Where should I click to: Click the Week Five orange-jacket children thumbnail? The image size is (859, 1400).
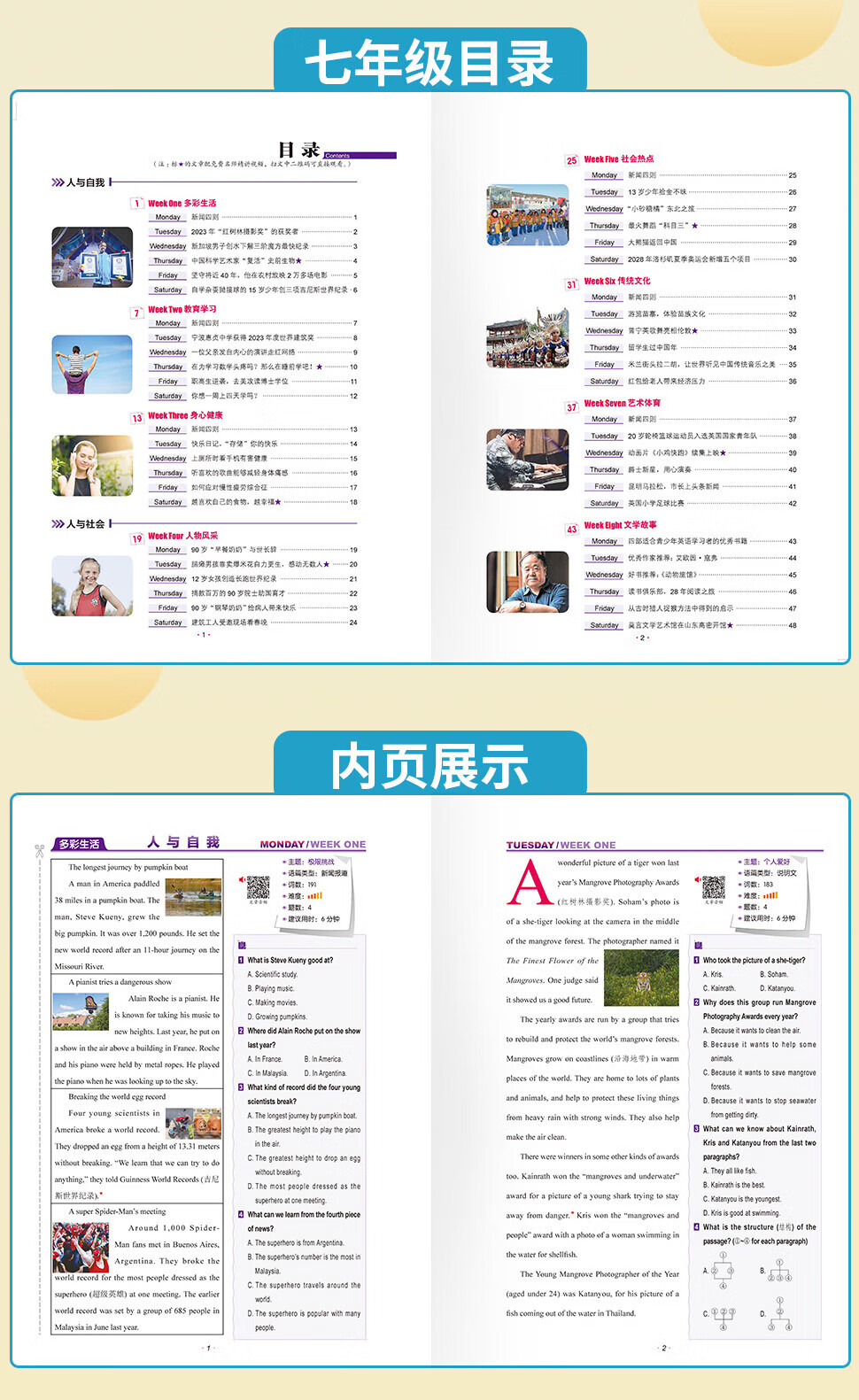tap(528, 214)
